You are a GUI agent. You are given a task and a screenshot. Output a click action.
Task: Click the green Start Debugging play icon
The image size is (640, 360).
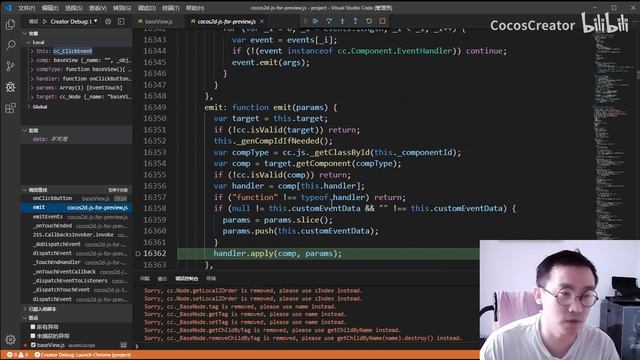coord(45,21)
